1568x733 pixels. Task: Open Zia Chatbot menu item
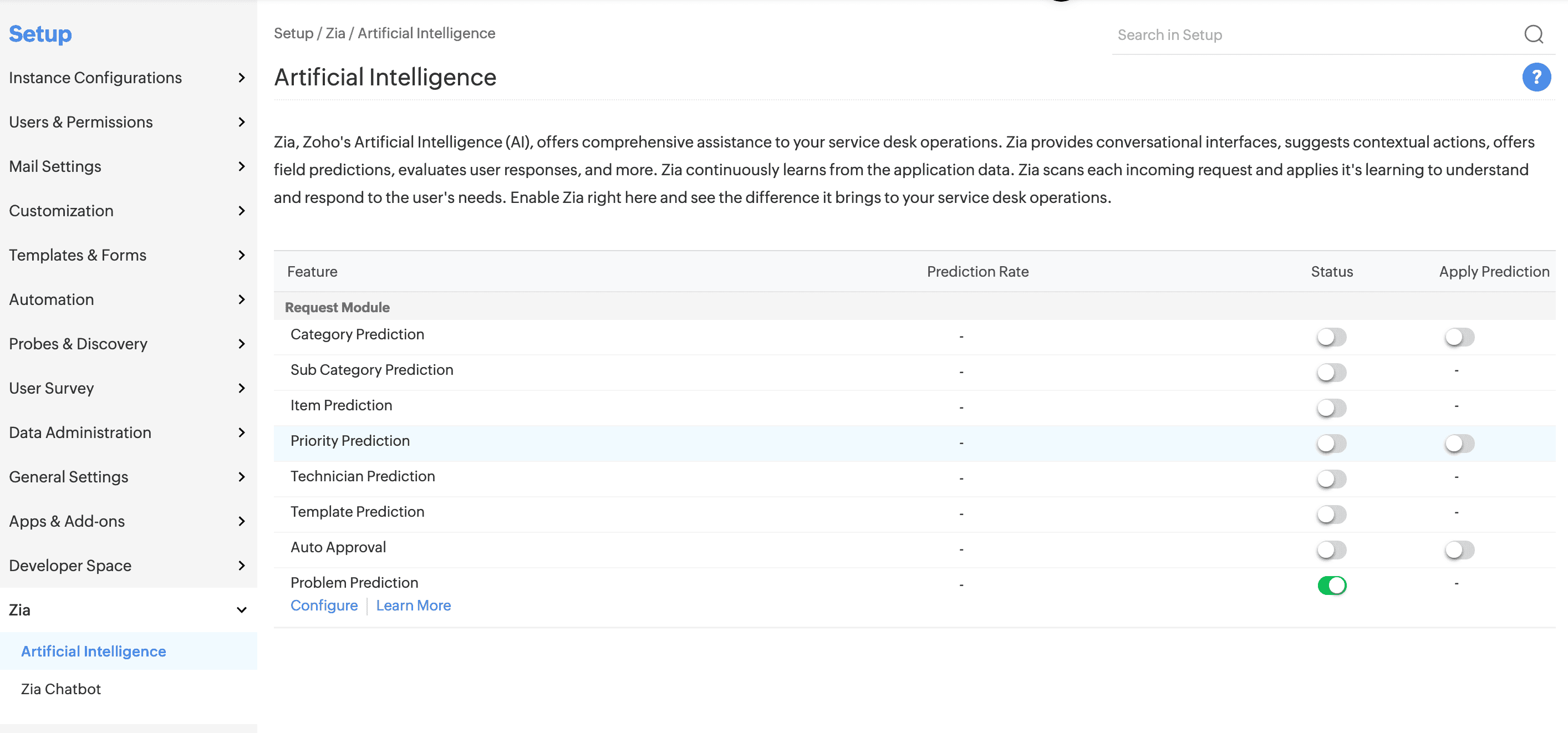[x=61, y=689]
